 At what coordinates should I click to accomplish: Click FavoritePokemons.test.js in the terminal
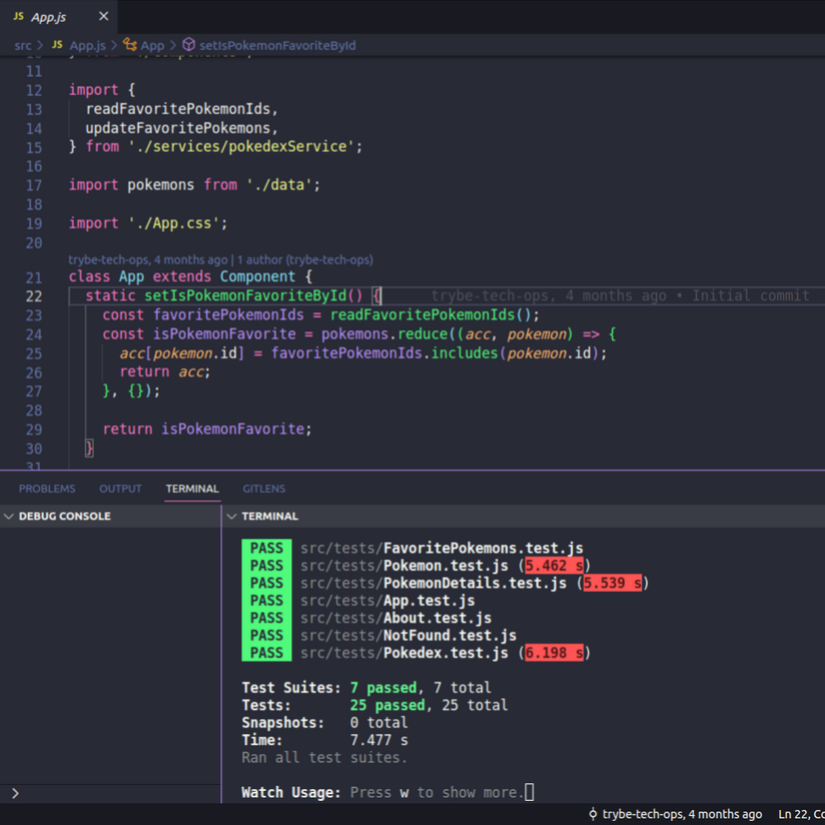tap(483, 548)
